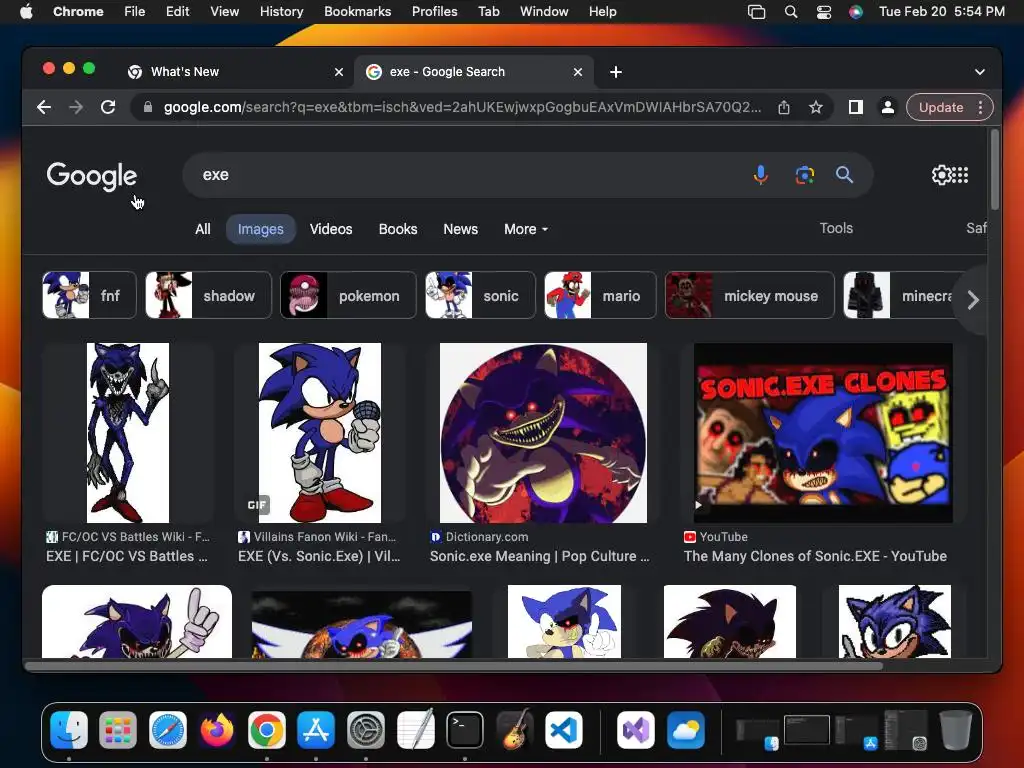Open Control Center in menu bar
The width and height of the screenshot is (1024, 768).
(824, 12)
